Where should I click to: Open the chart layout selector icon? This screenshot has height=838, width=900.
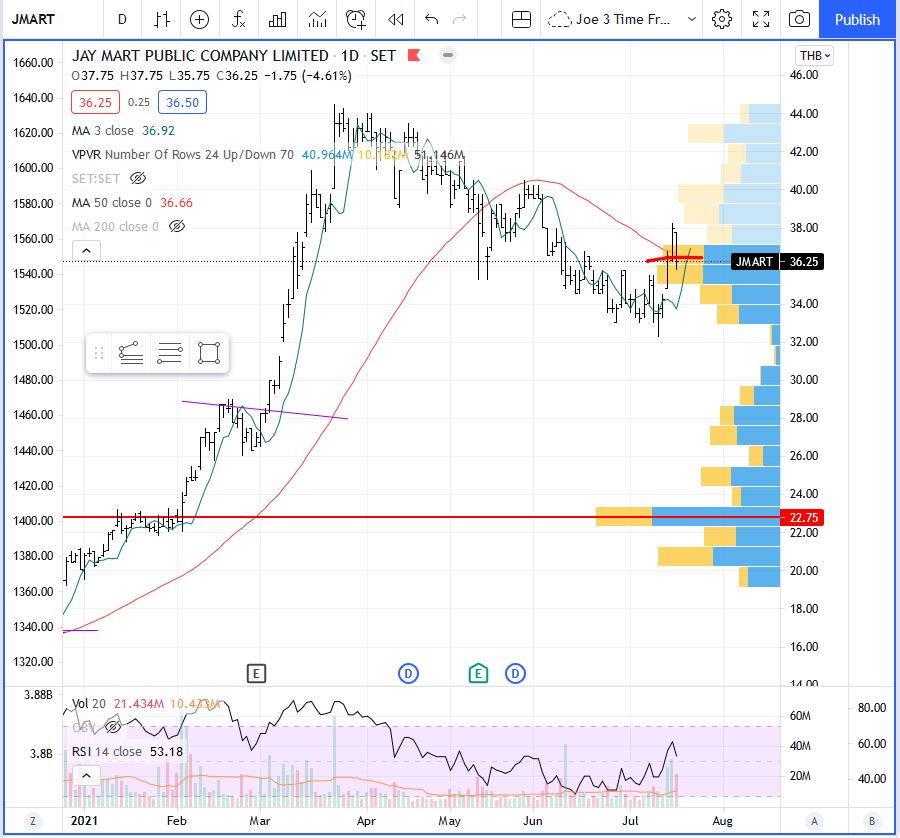click(x=521, y=20)
